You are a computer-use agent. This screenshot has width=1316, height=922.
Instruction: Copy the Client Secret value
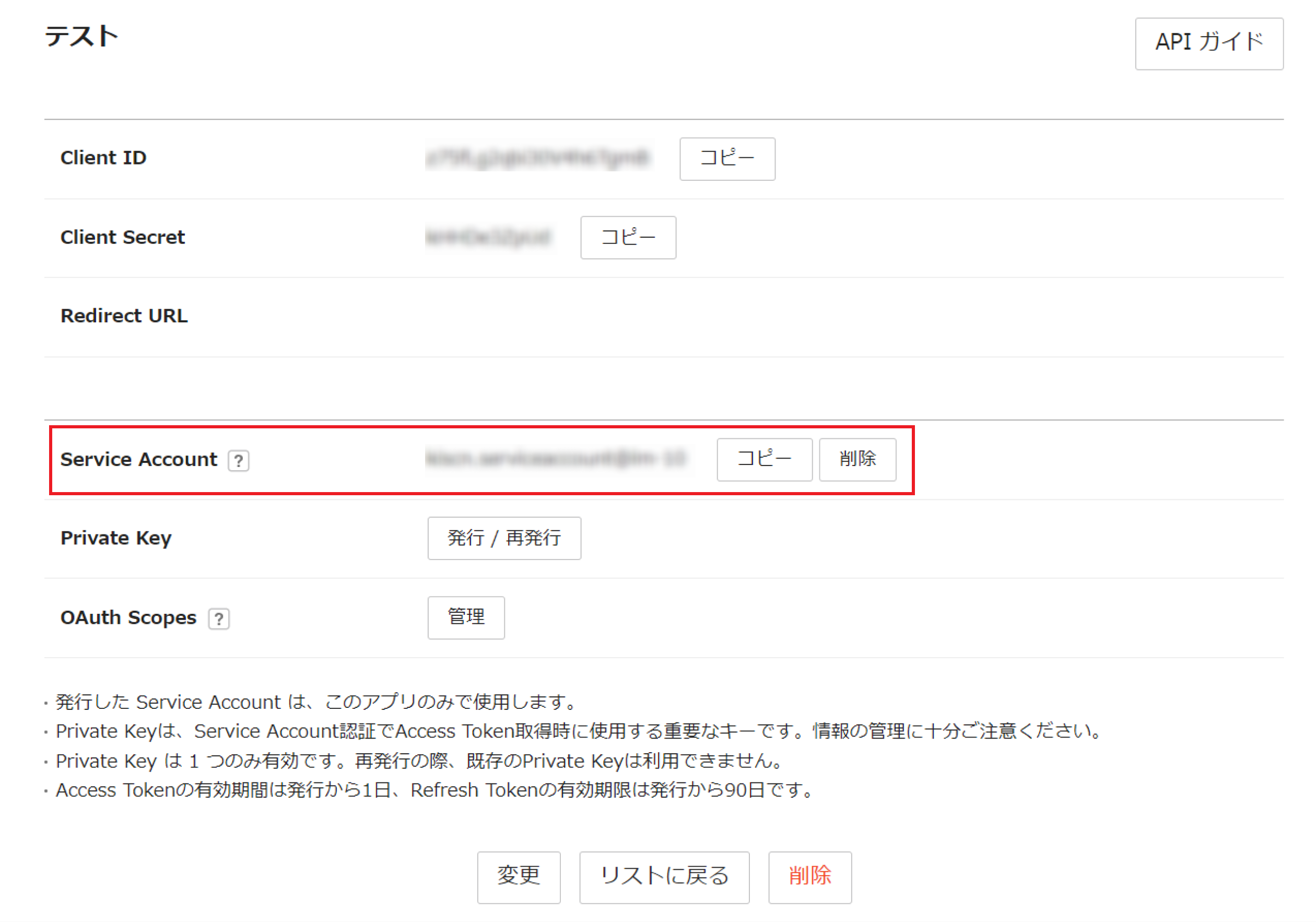pyautogui.click(x=628, y=237)
